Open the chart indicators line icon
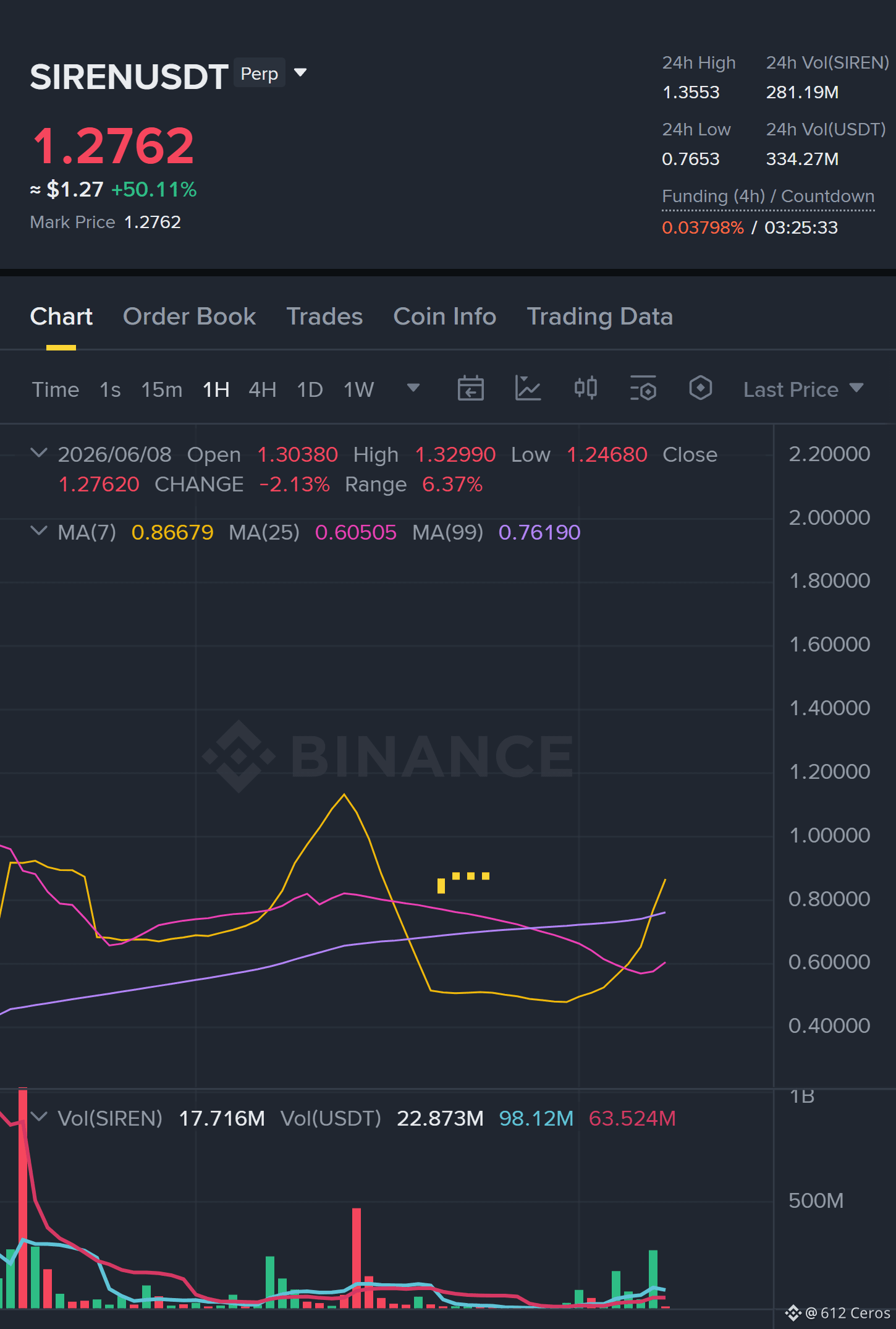The height and width of the screenshot is (1329, 896). point(528,389)
